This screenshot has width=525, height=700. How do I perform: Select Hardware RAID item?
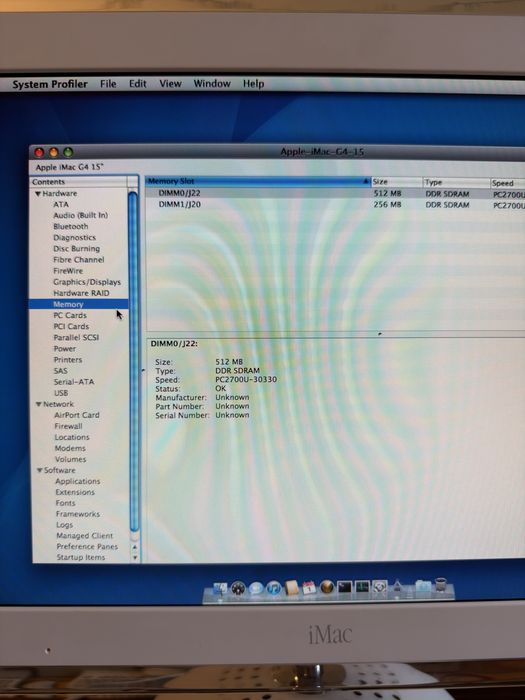(x=81, y=293)
